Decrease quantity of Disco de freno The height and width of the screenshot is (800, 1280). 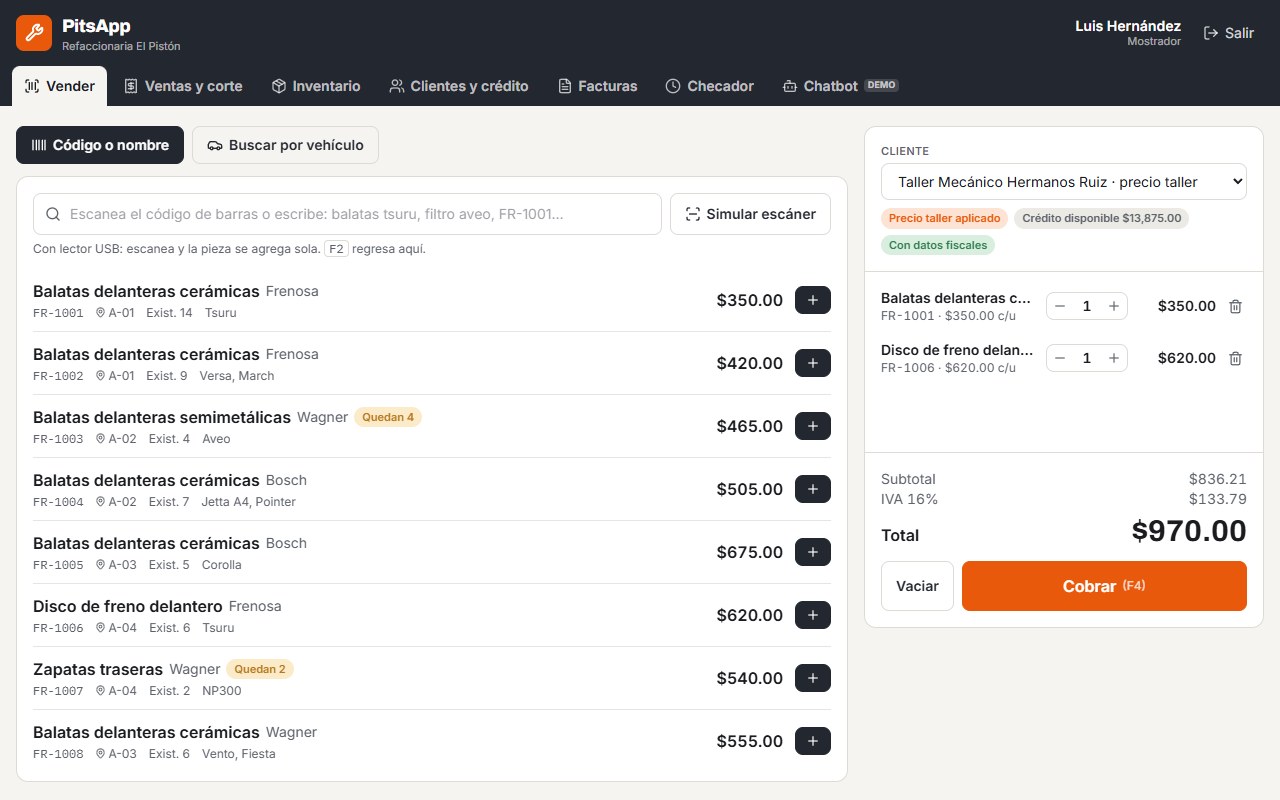point(1060,358)
